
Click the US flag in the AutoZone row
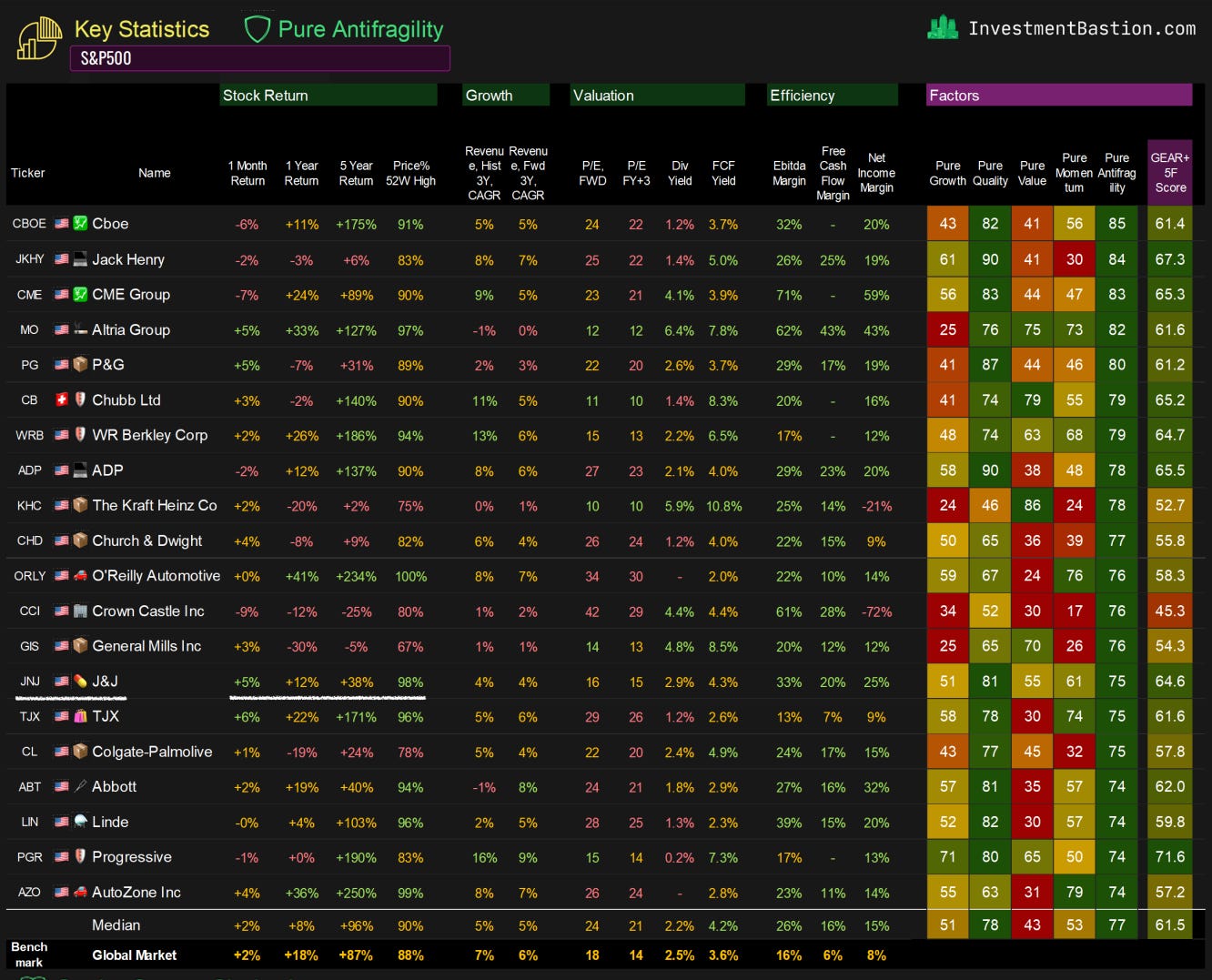(x=61, y=893)
